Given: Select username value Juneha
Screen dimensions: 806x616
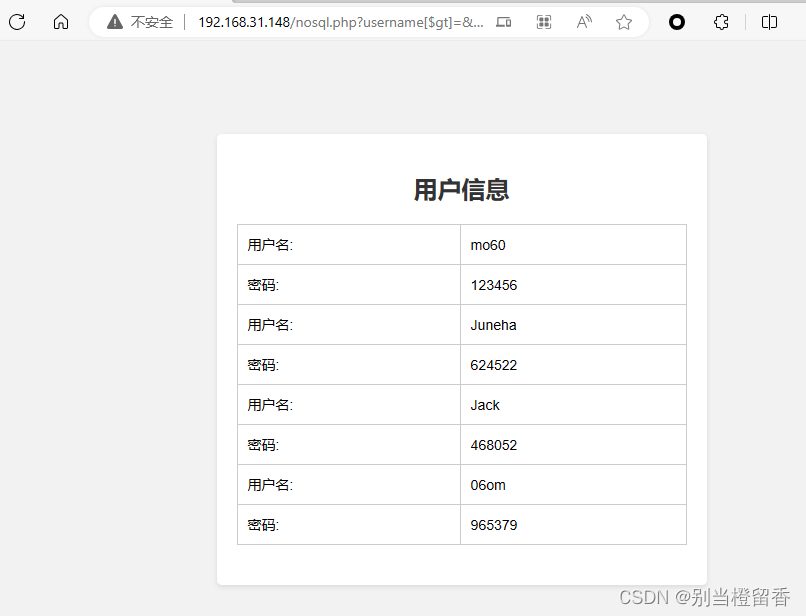Looking at the screenshot, I should click(493, 325).
